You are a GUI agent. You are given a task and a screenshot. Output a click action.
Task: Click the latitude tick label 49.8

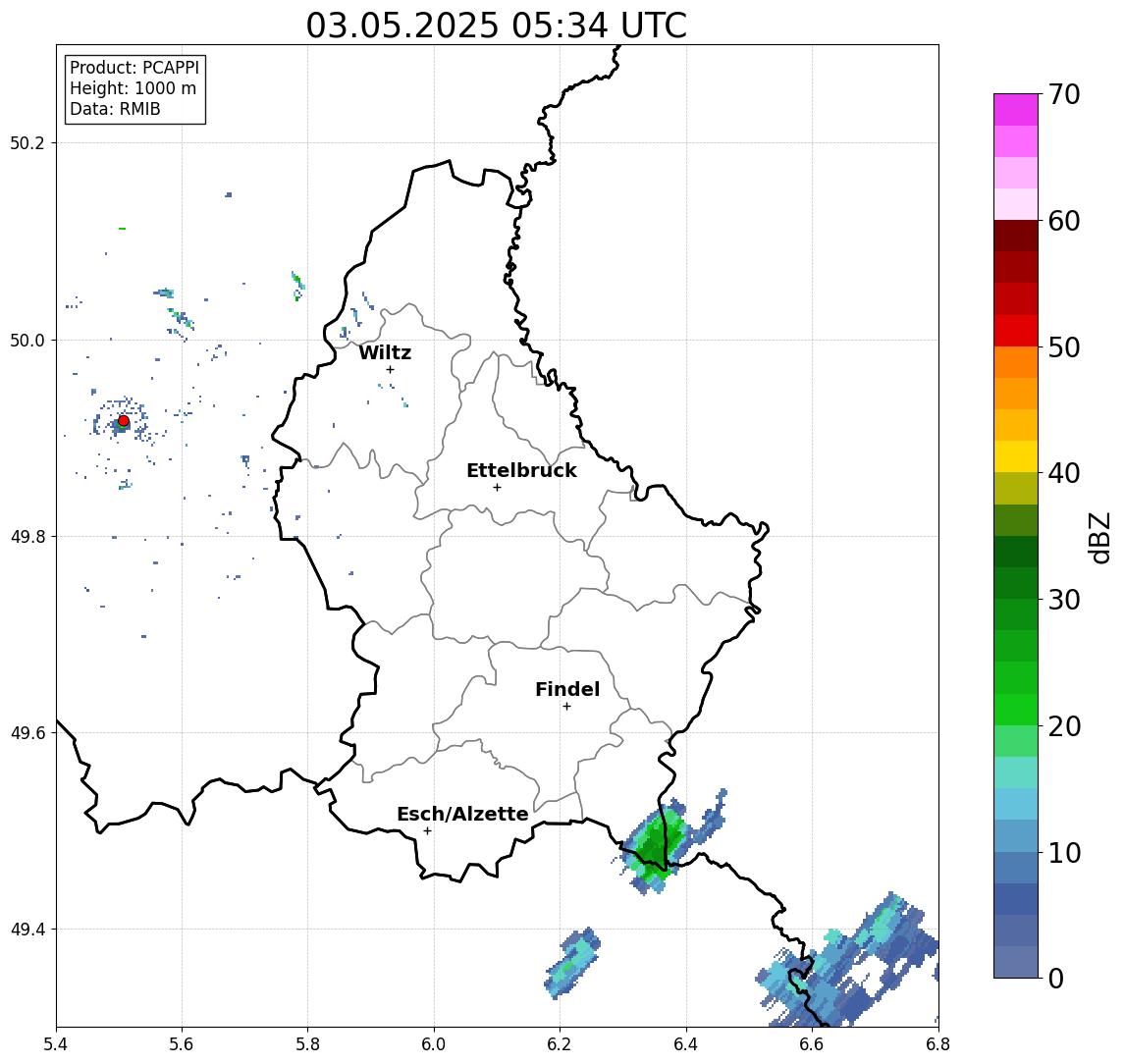pyautogui.click(x=27, y=536)
